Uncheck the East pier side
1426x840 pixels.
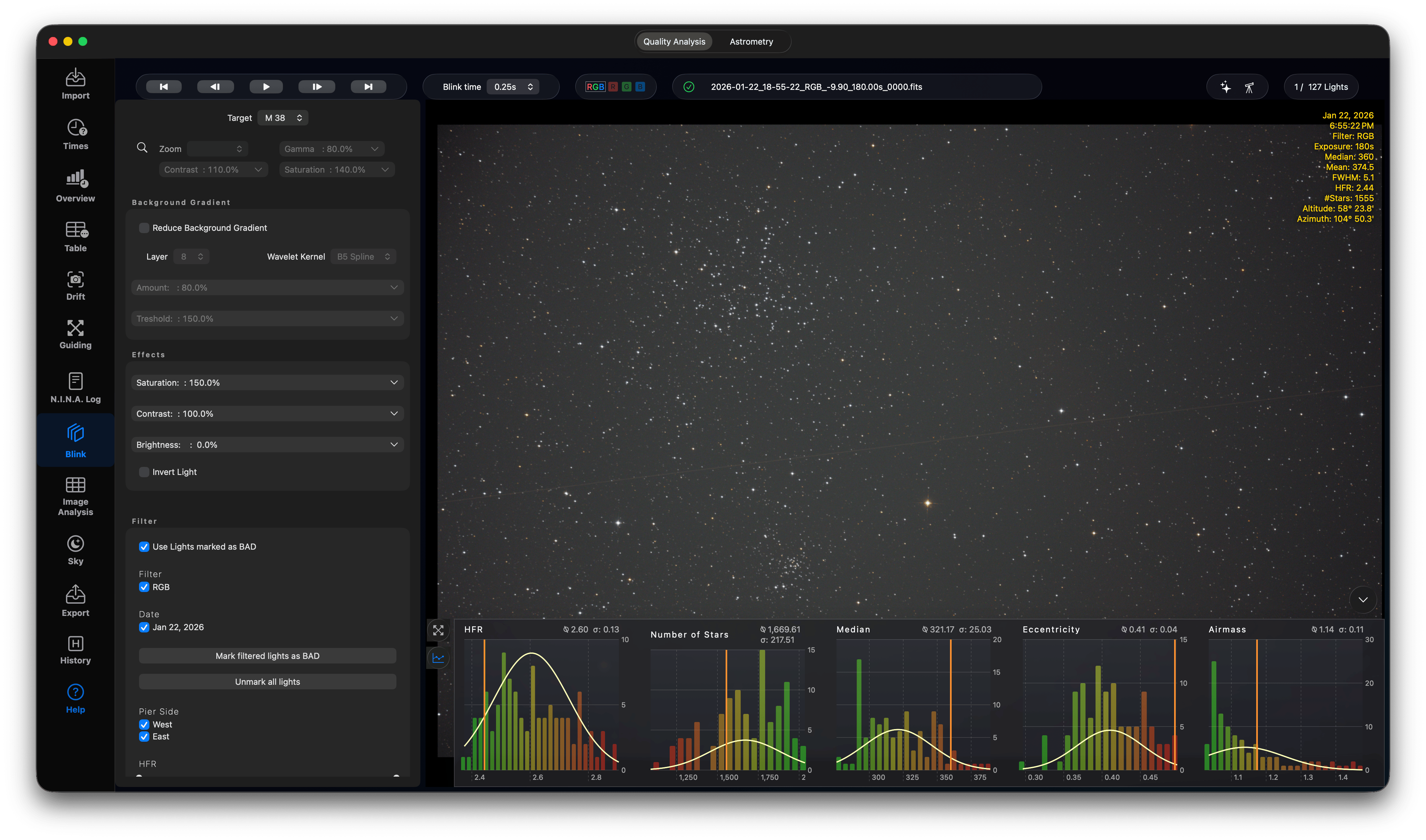144,736
